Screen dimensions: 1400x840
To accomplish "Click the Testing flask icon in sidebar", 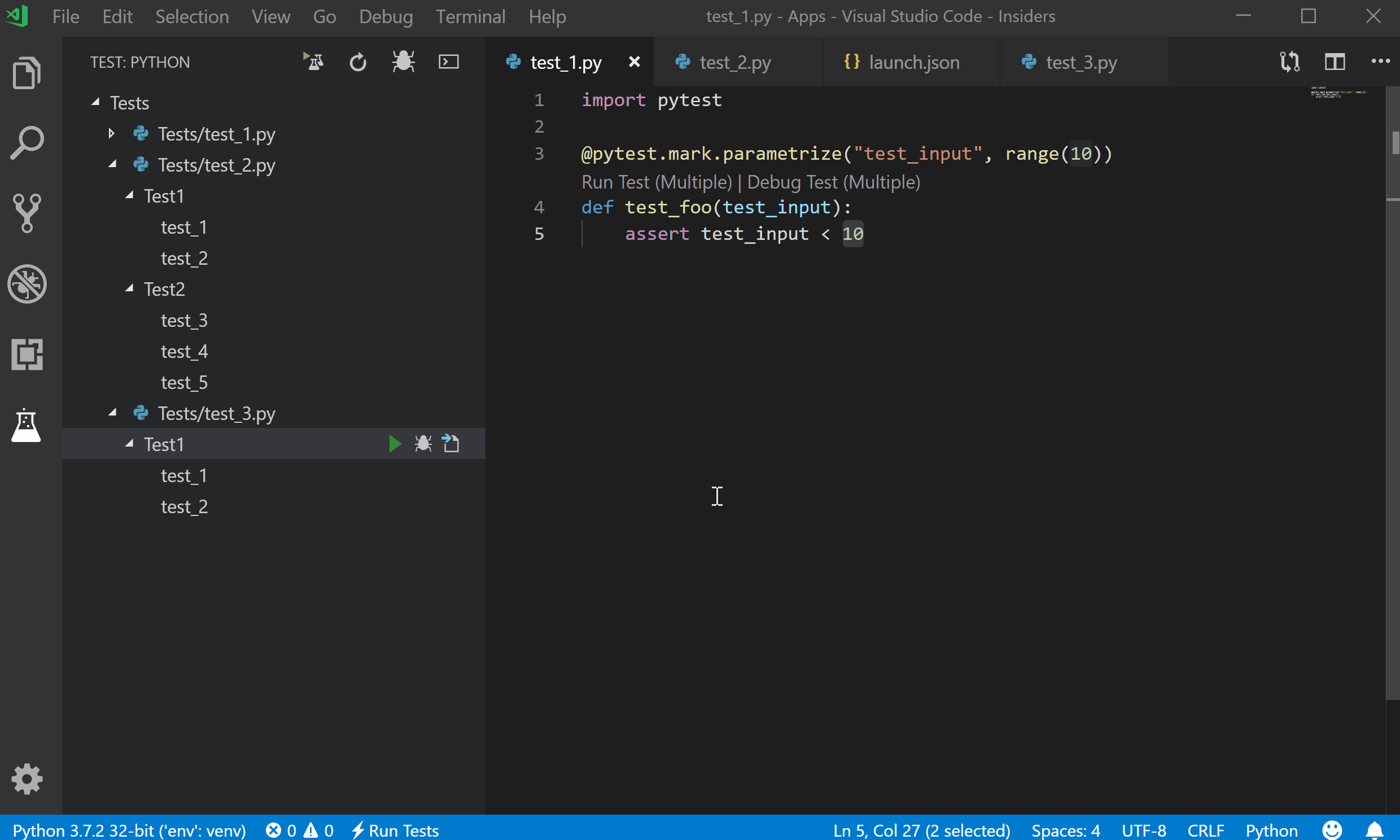I will click(27, 423).
